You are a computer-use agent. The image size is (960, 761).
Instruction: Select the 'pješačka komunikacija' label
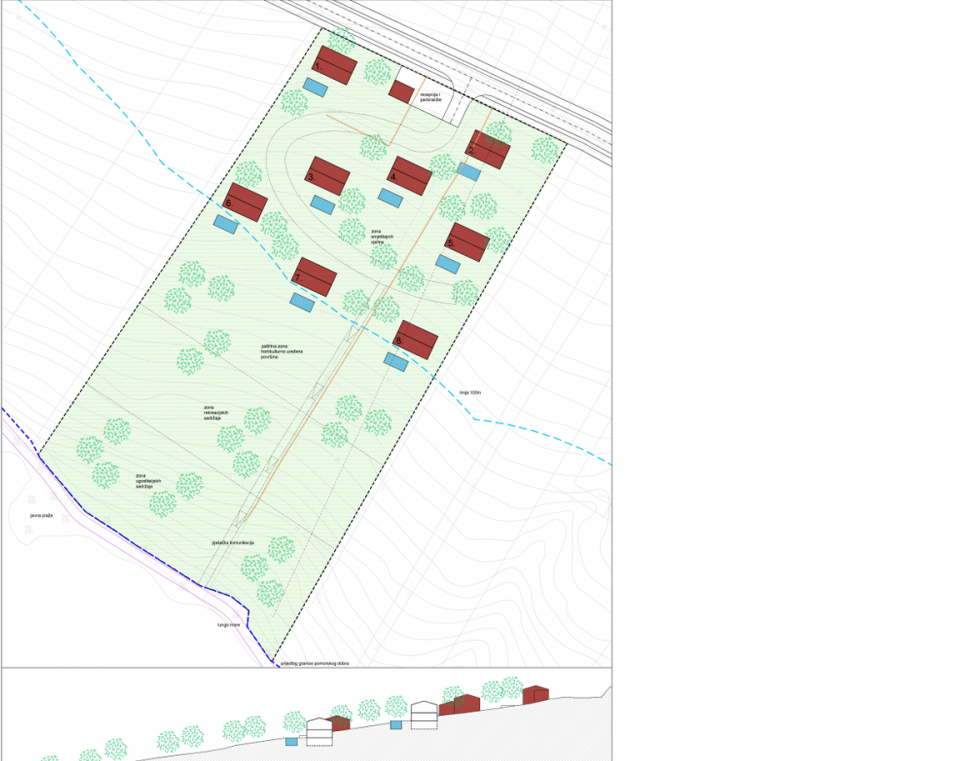coord(233,542)
